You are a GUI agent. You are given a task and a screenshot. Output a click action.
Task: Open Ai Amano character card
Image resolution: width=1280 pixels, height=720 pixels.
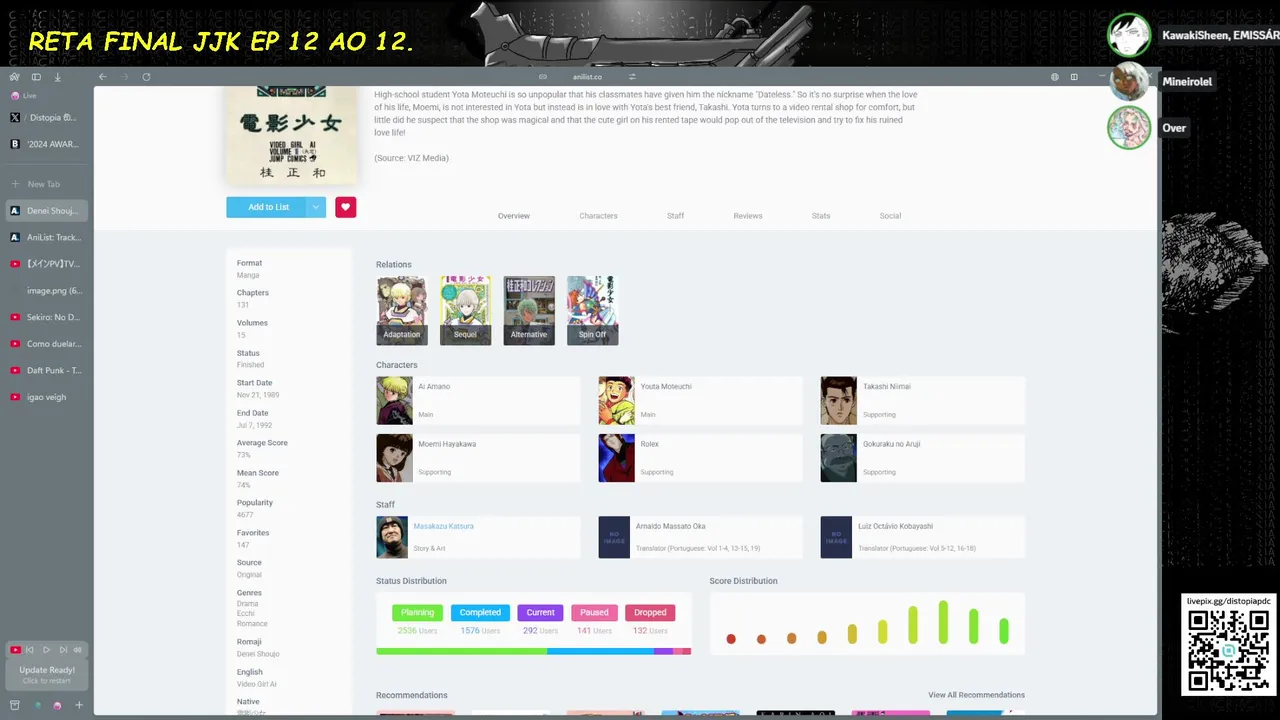pyautogui.click(x=478, y=400)
